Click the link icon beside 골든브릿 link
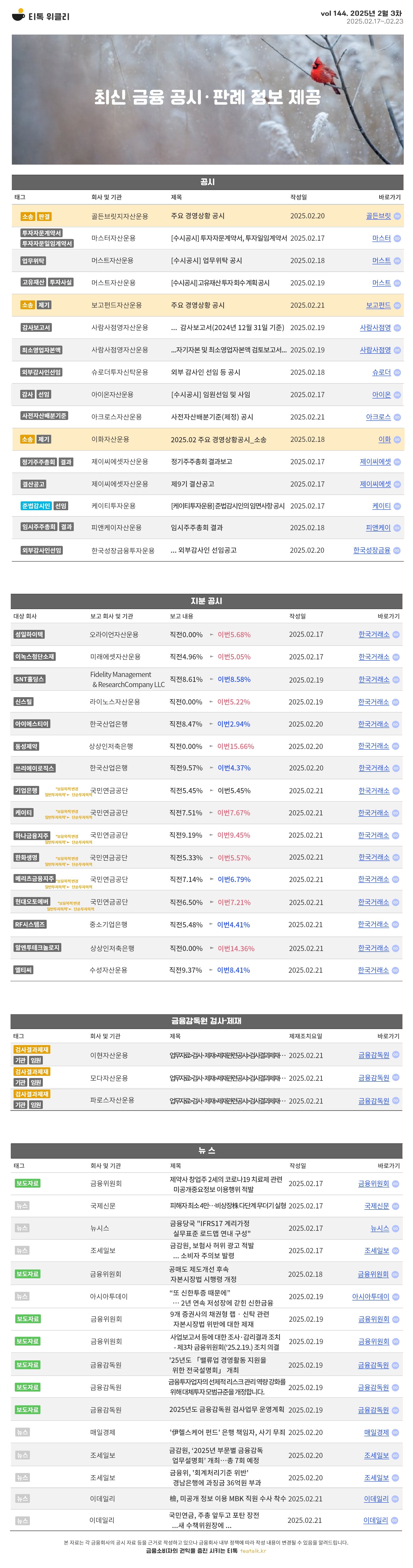413x1568 pixels. click(x=397, y=216)
